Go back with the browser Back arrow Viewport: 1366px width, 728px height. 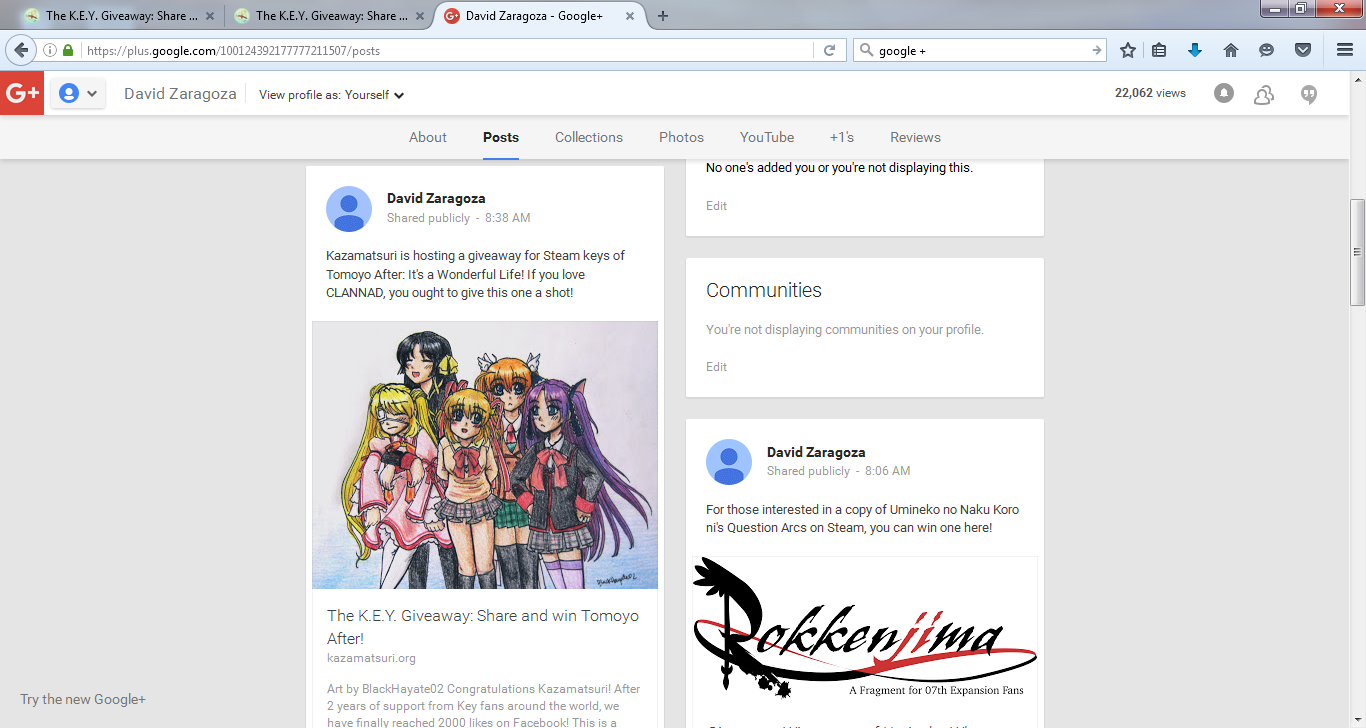[x=21, y=50]
